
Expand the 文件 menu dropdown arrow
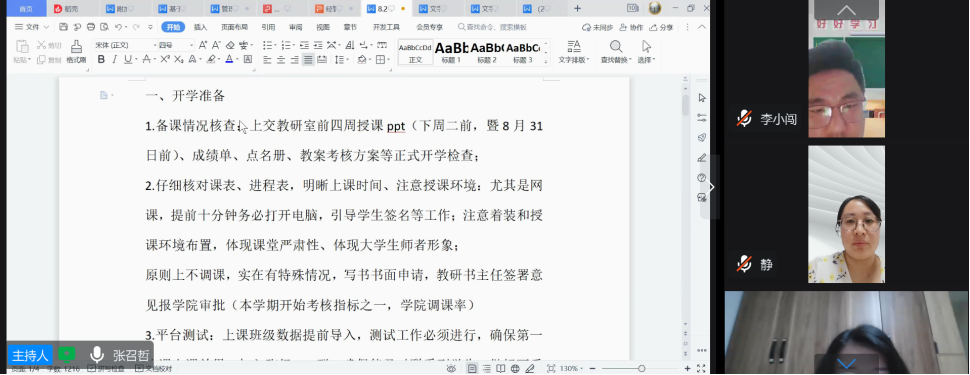(x=46, y=27)
